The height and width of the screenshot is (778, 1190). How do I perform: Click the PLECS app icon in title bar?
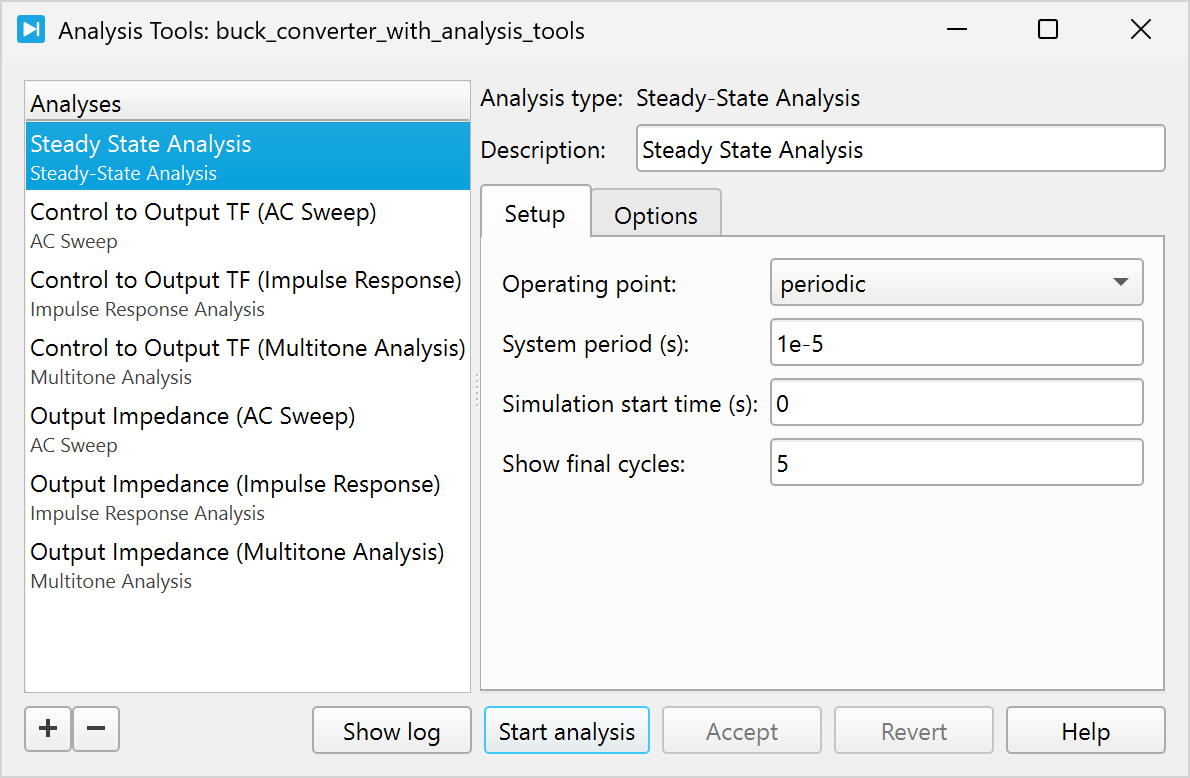pos(31,30)
